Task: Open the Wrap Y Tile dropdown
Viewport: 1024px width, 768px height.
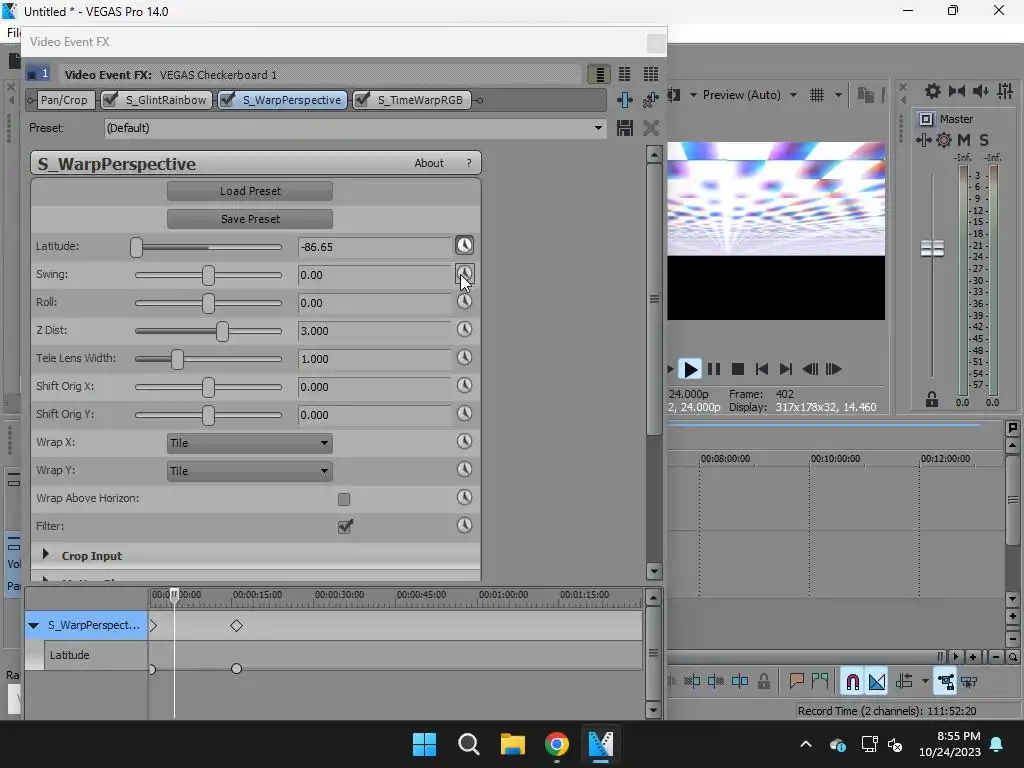Action: [x=249, y=471]
